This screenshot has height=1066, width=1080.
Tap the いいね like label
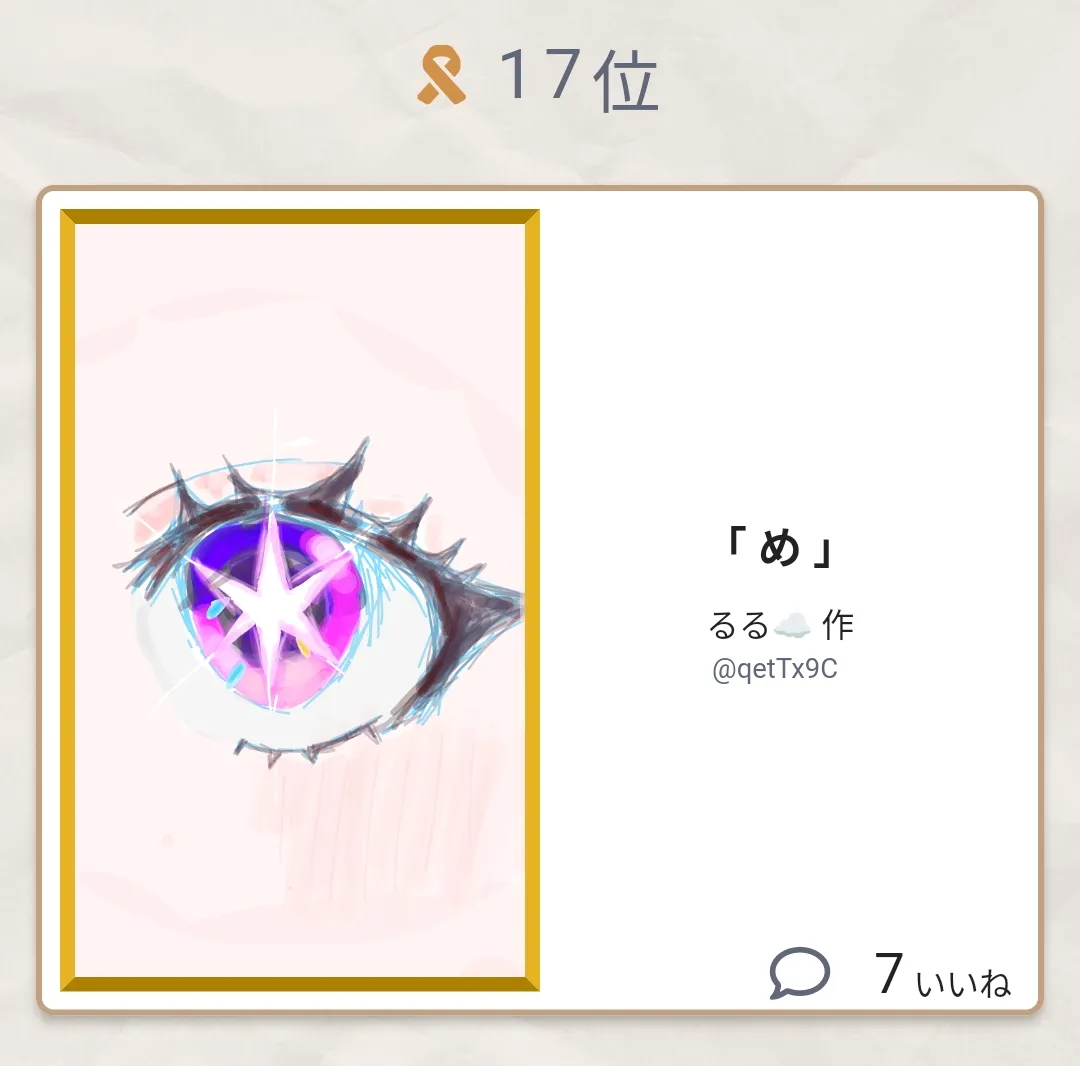[963, 983]
